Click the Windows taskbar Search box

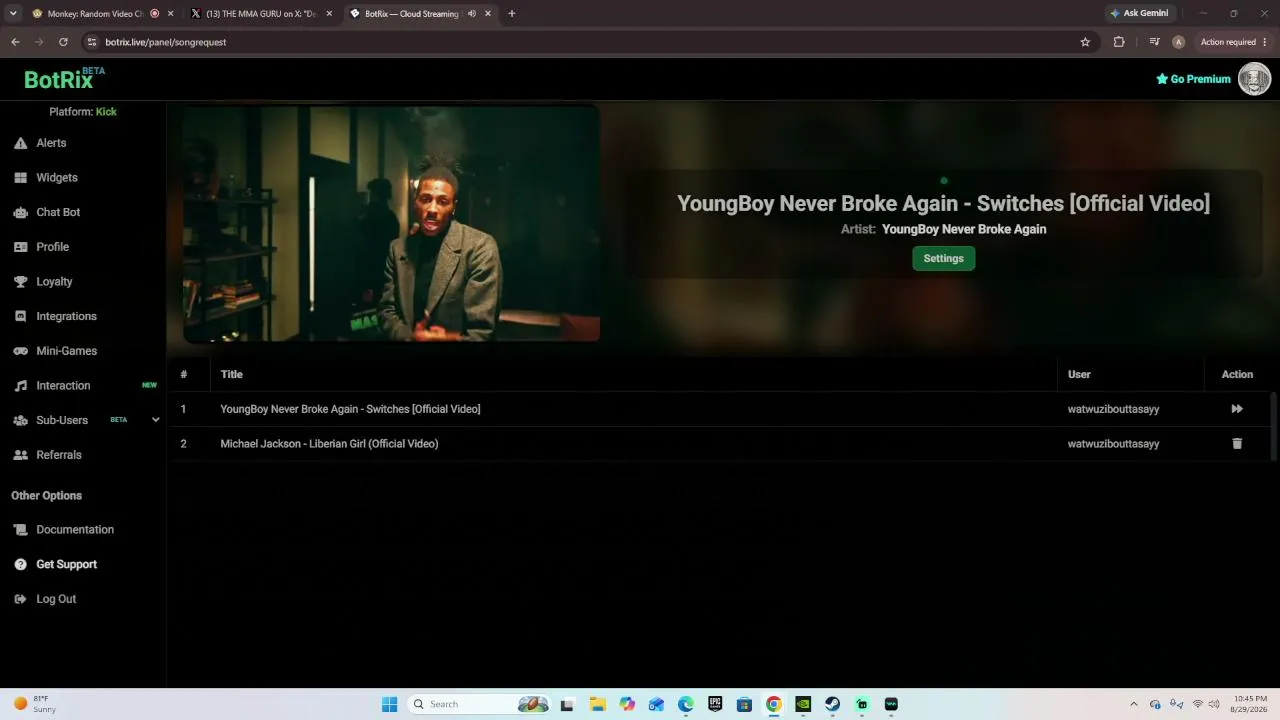click(x=479, y=704)
